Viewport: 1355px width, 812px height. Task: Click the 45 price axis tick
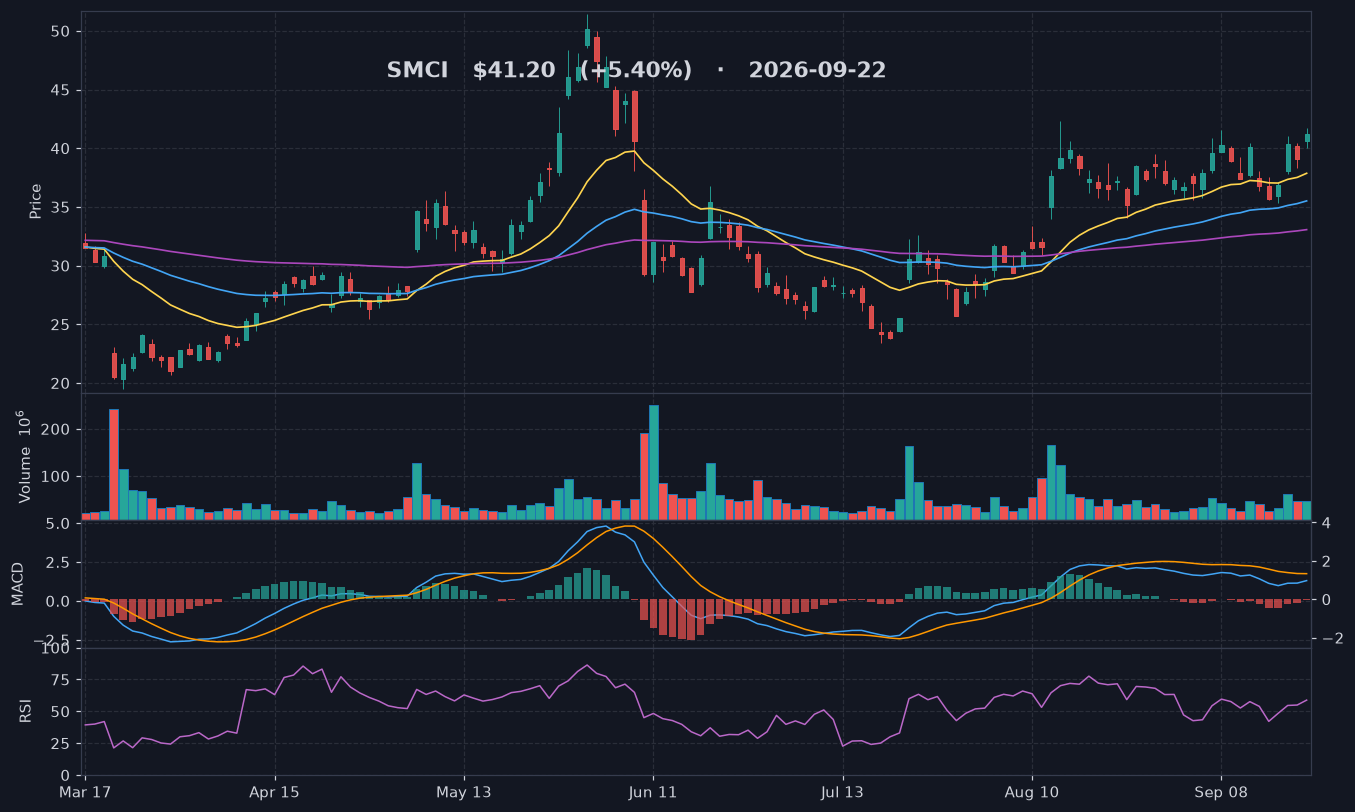(x=60, y=91)
